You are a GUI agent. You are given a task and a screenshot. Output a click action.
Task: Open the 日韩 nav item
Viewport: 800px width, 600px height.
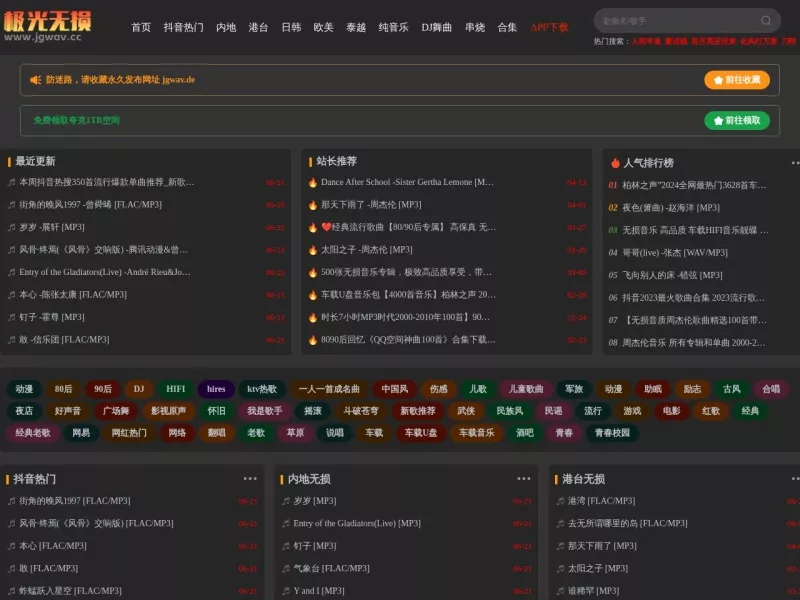tap(291, 27)
